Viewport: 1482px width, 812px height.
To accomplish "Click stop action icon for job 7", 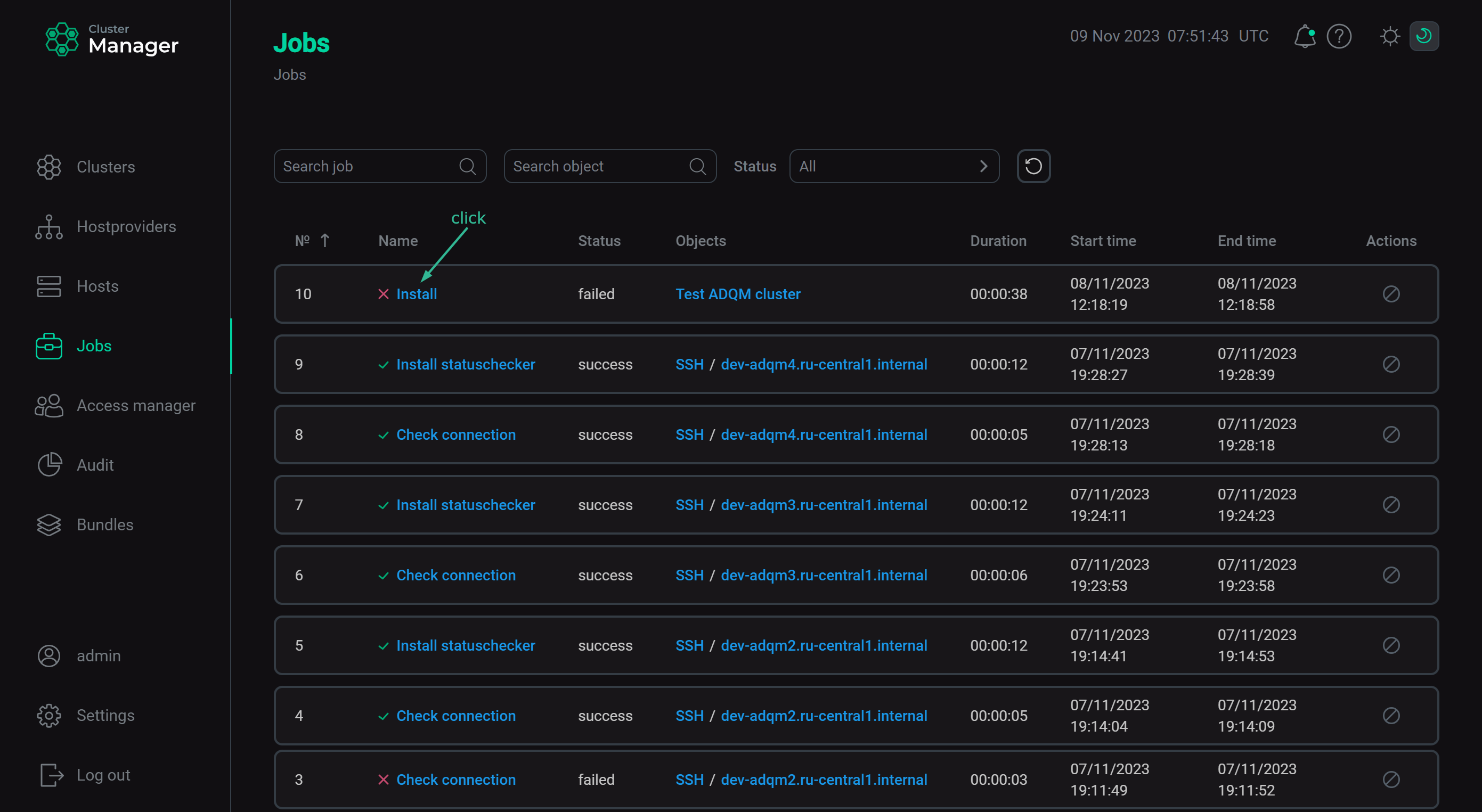I will pos(1391,504).
